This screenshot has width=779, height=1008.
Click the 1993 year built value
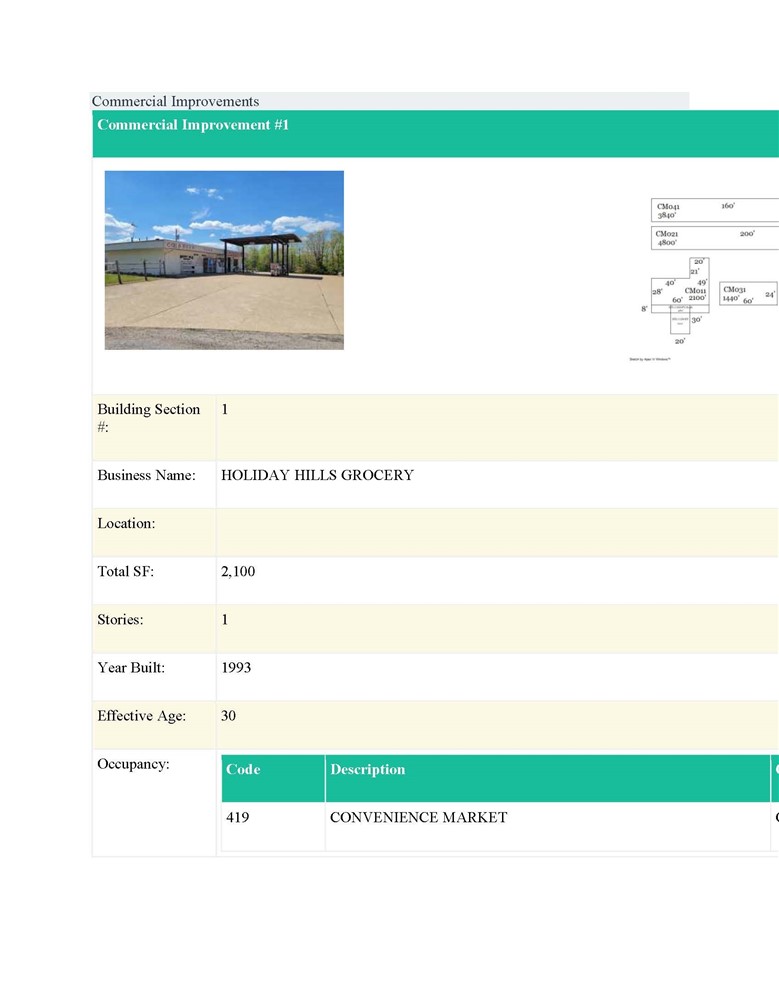[236, 668]
